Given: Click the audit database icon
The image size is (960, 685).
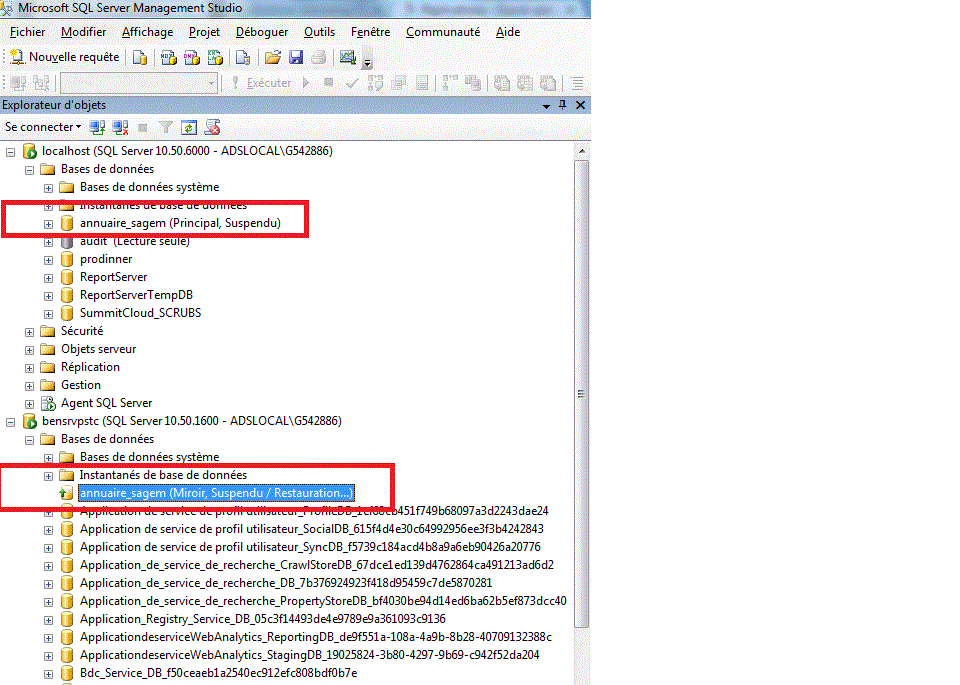Looking at the screenshot, I should [x=67, y=242].
